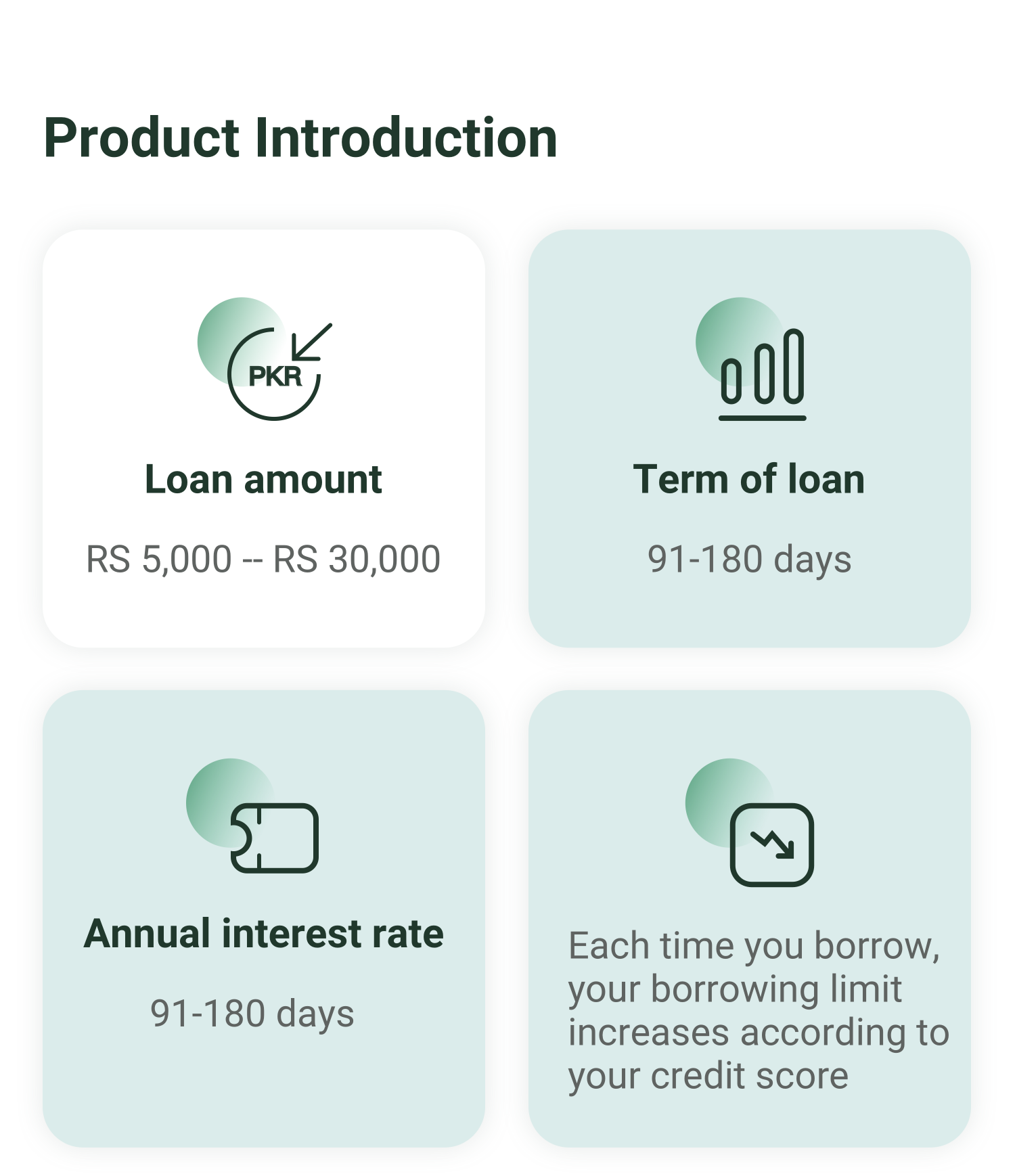The width and height of the screenshot is (1015, 1176).
Task: Click the "Product Introduction" heading
Action: [x=300, y=138]
